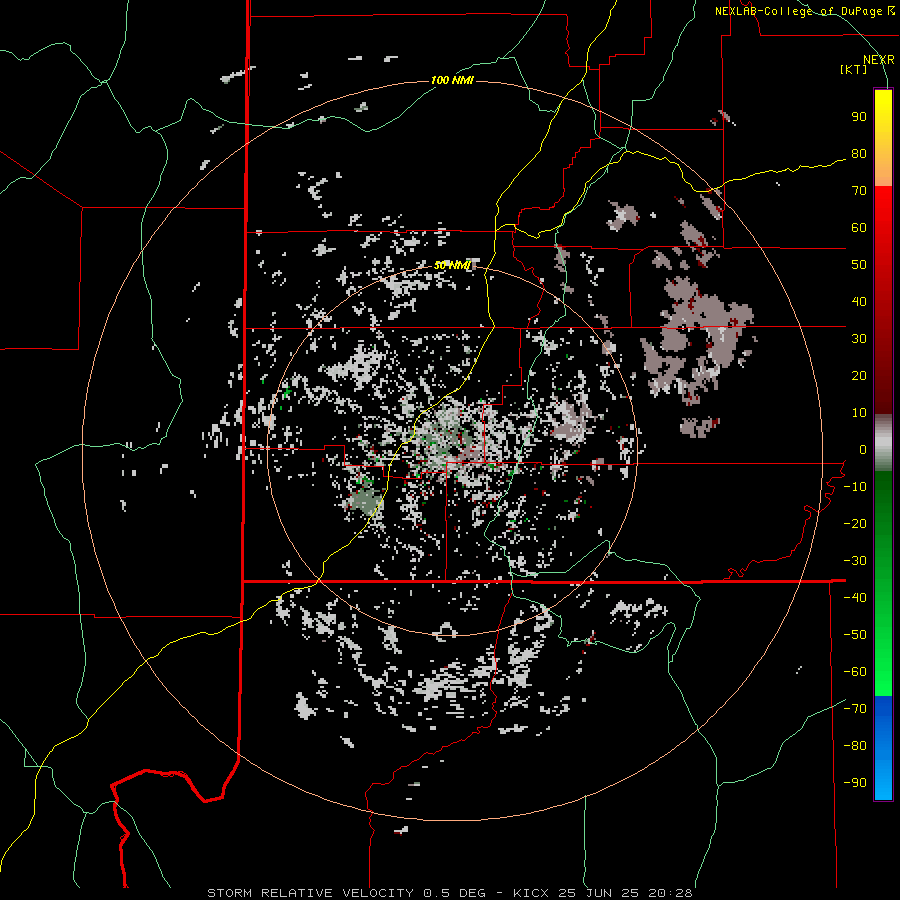
Task: Click the positive 20 scale value
Action: 859,375
